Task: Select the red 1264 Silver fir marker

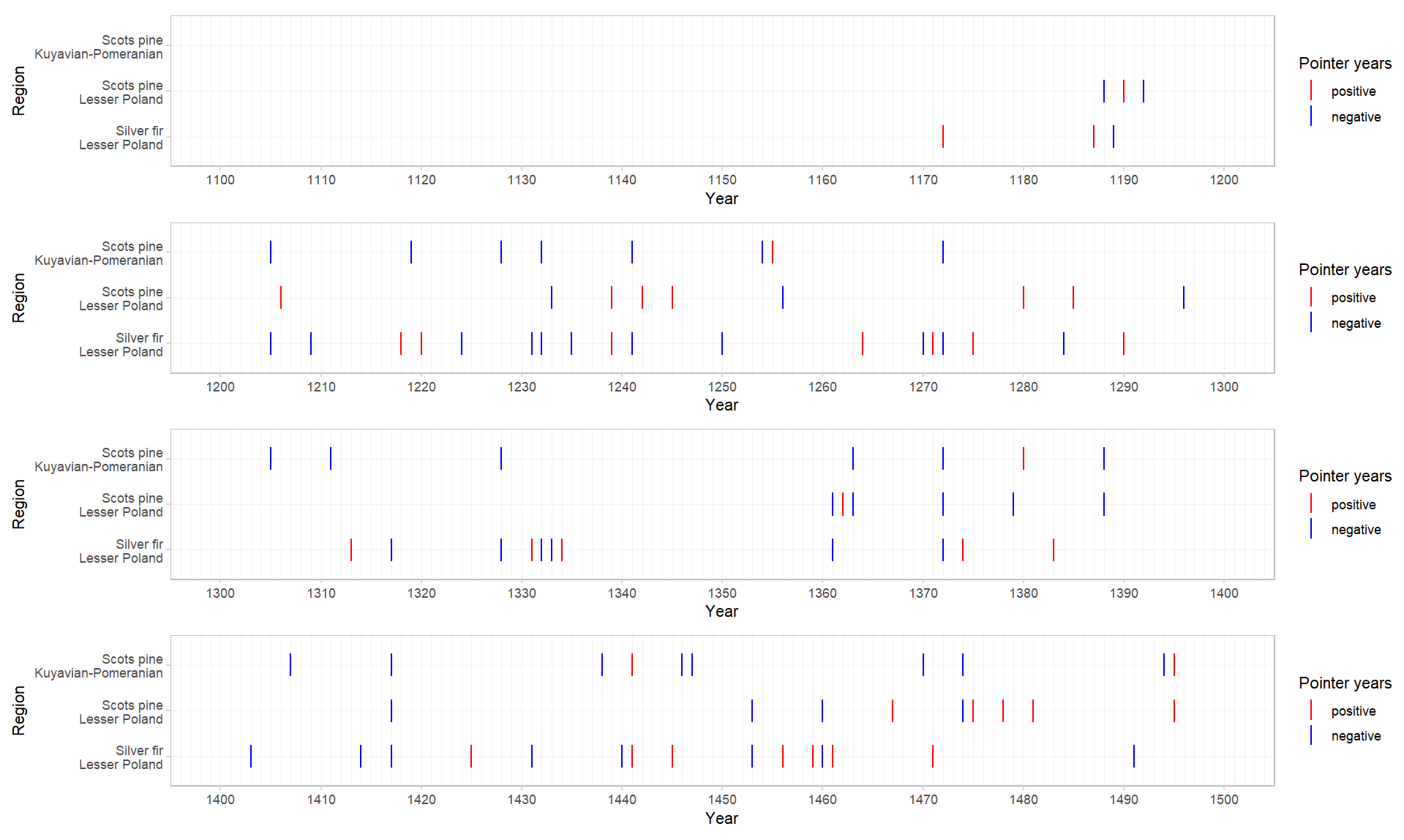Action: pyautogui.click(x=863, y=343)
